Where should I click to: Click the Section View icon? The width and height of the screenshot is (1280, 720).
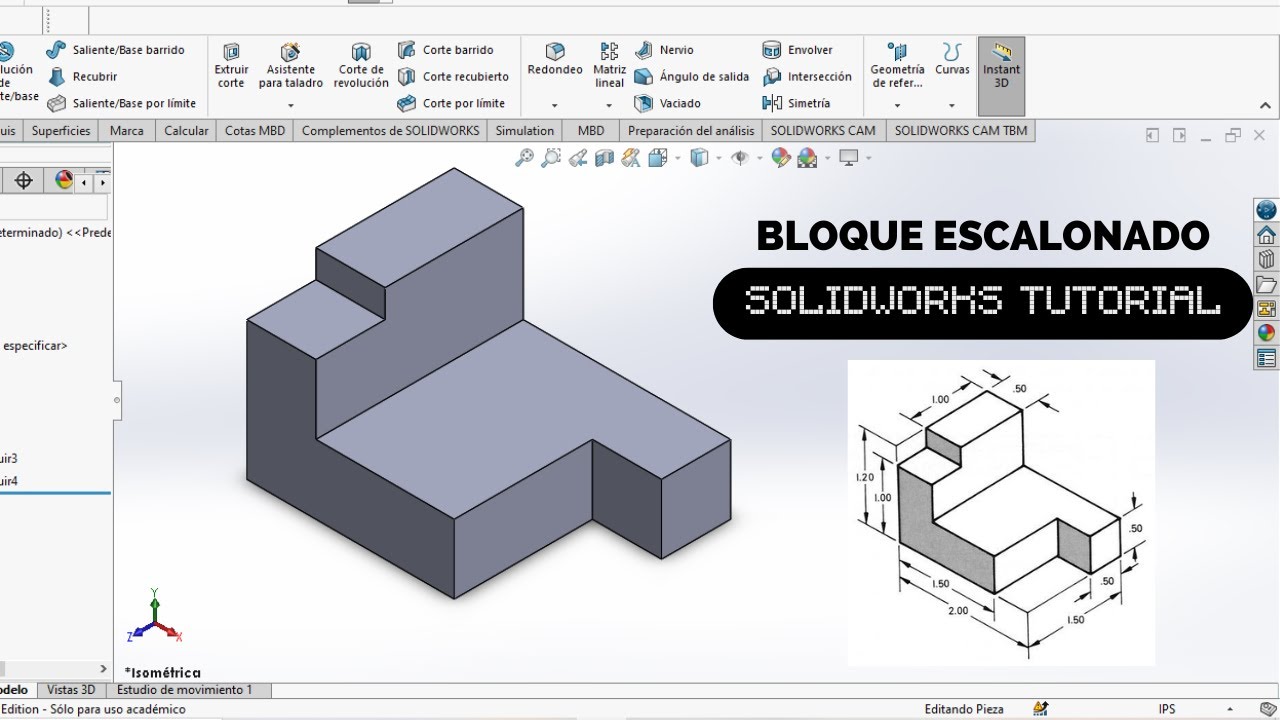click(x=604, y=158)
